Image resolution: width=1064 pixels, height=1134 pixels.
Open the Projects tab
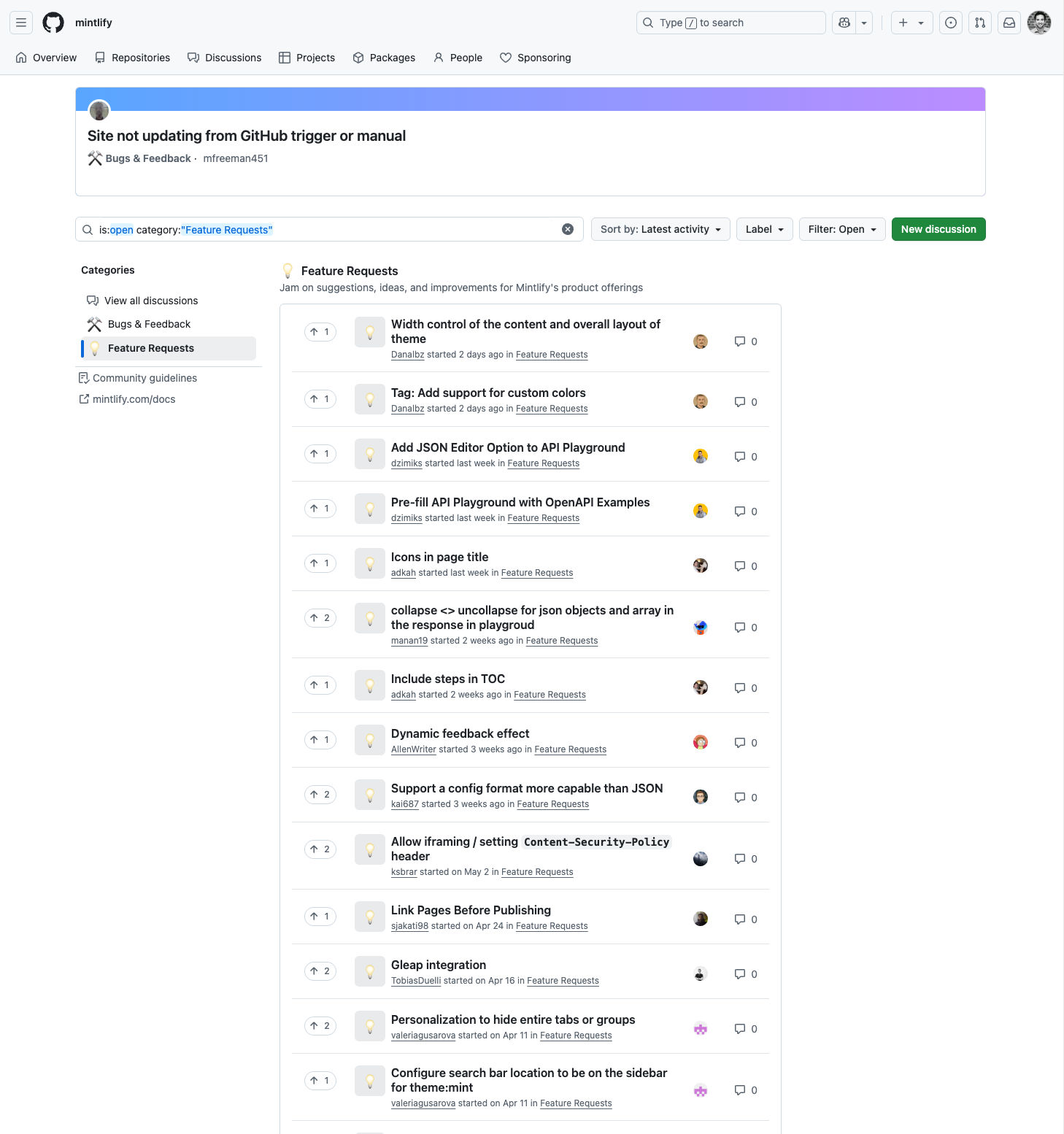[x=307, y=58]
